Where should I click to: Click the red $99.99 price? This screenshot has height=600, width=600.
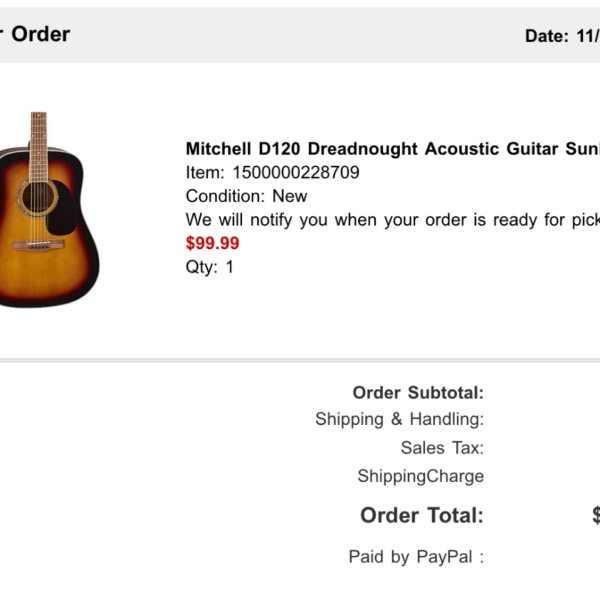[212, 243]
